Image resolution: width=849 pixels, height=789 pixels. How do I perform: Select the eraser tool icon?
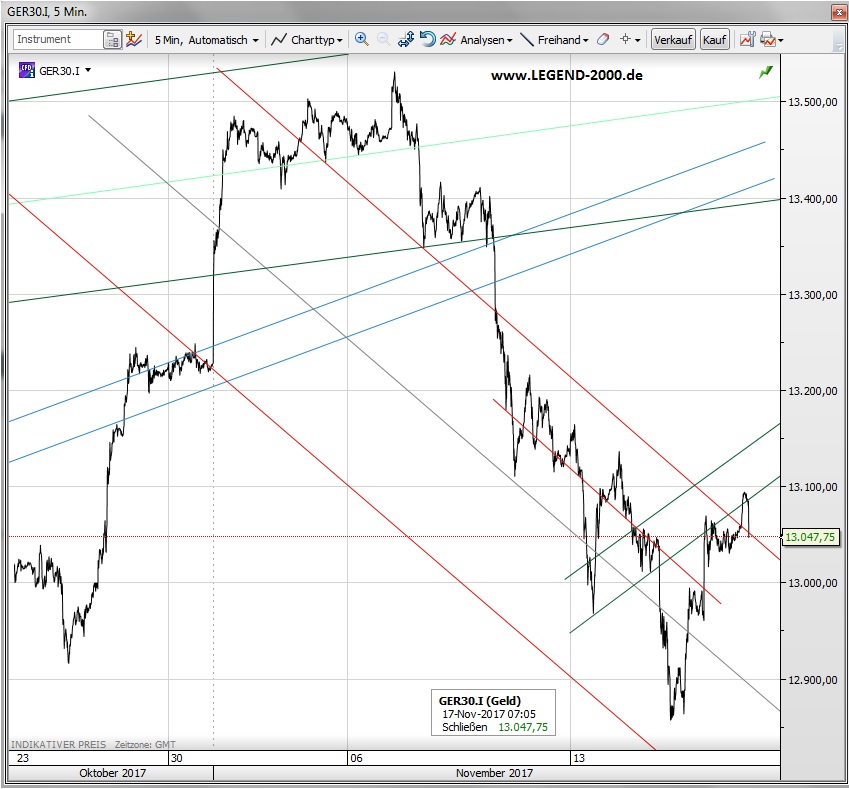click(602, 40)
